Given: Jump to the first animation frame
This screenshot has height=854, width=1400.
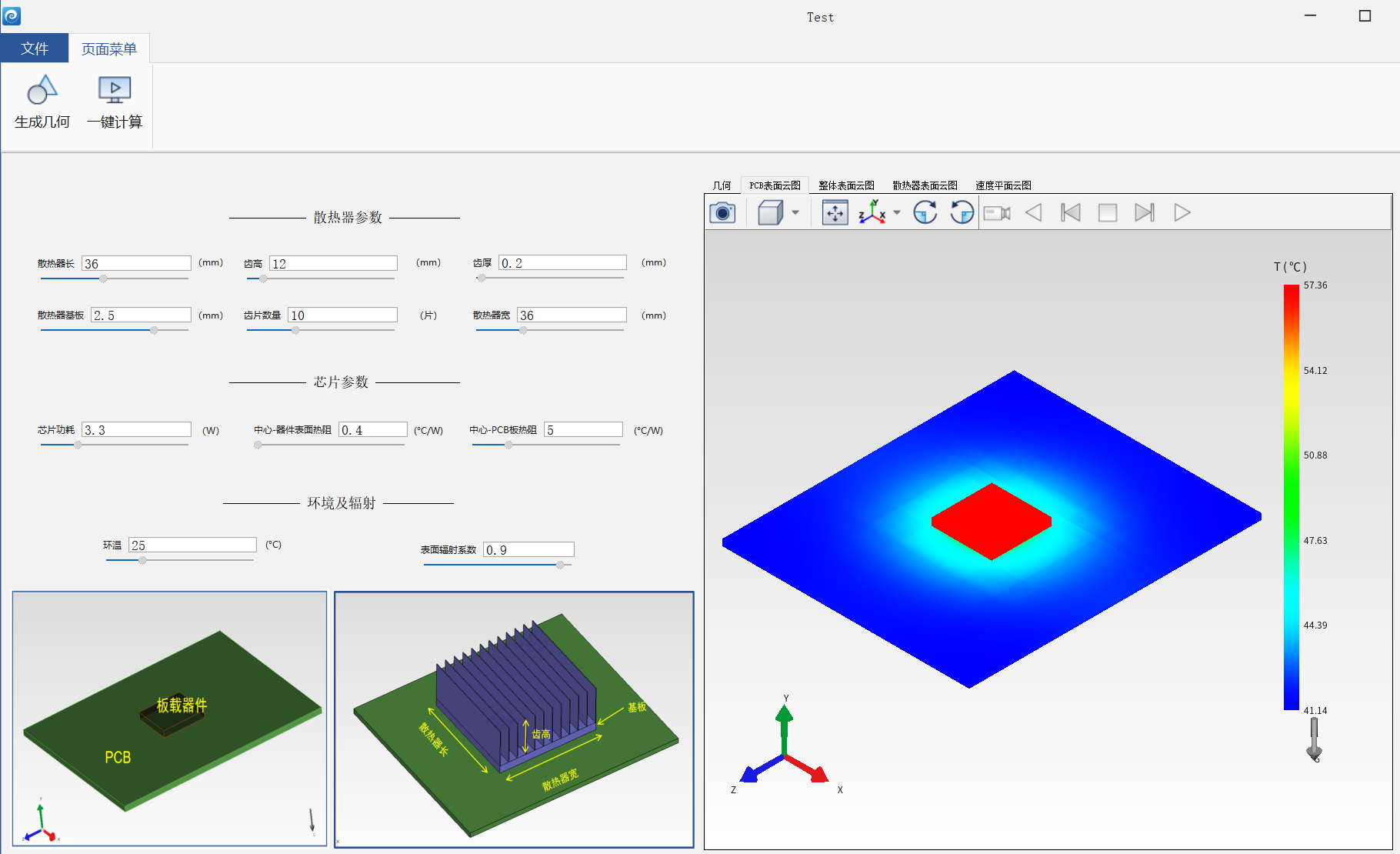Looking at the screenshot, I should pos(1071,212).
